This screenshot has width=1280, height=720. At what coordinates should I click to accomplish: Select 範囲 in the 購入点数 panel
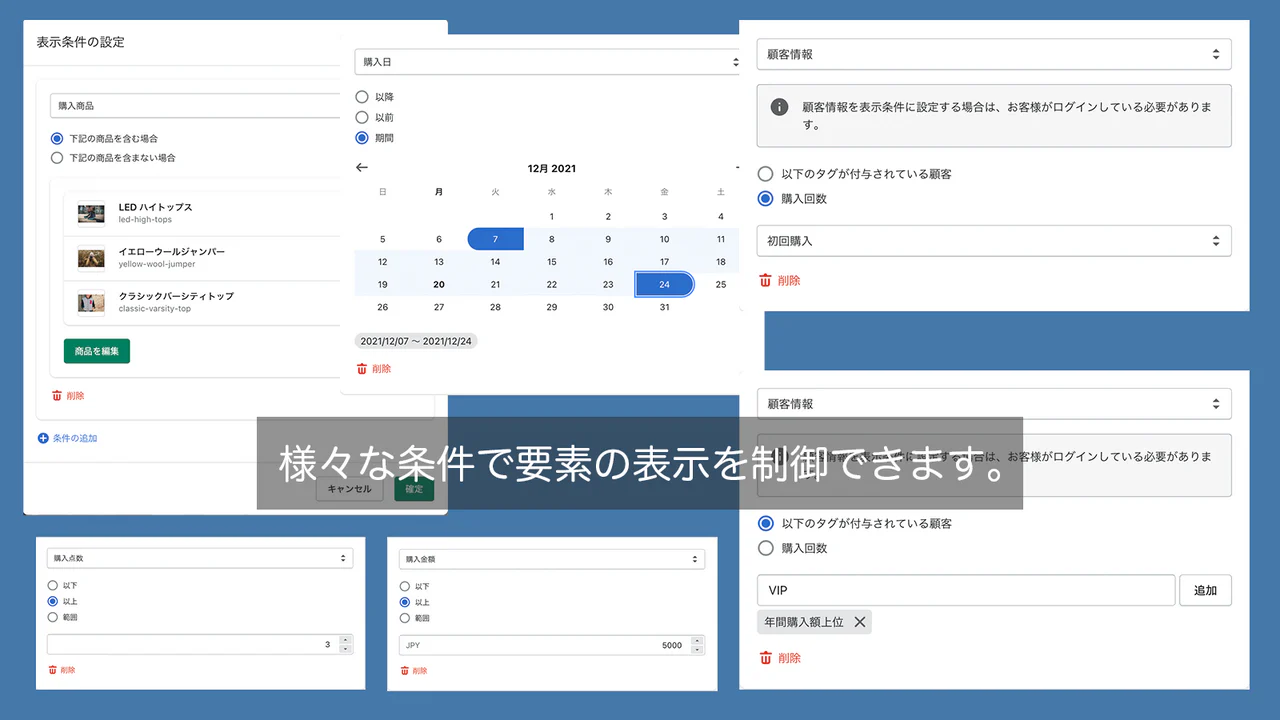52,617
